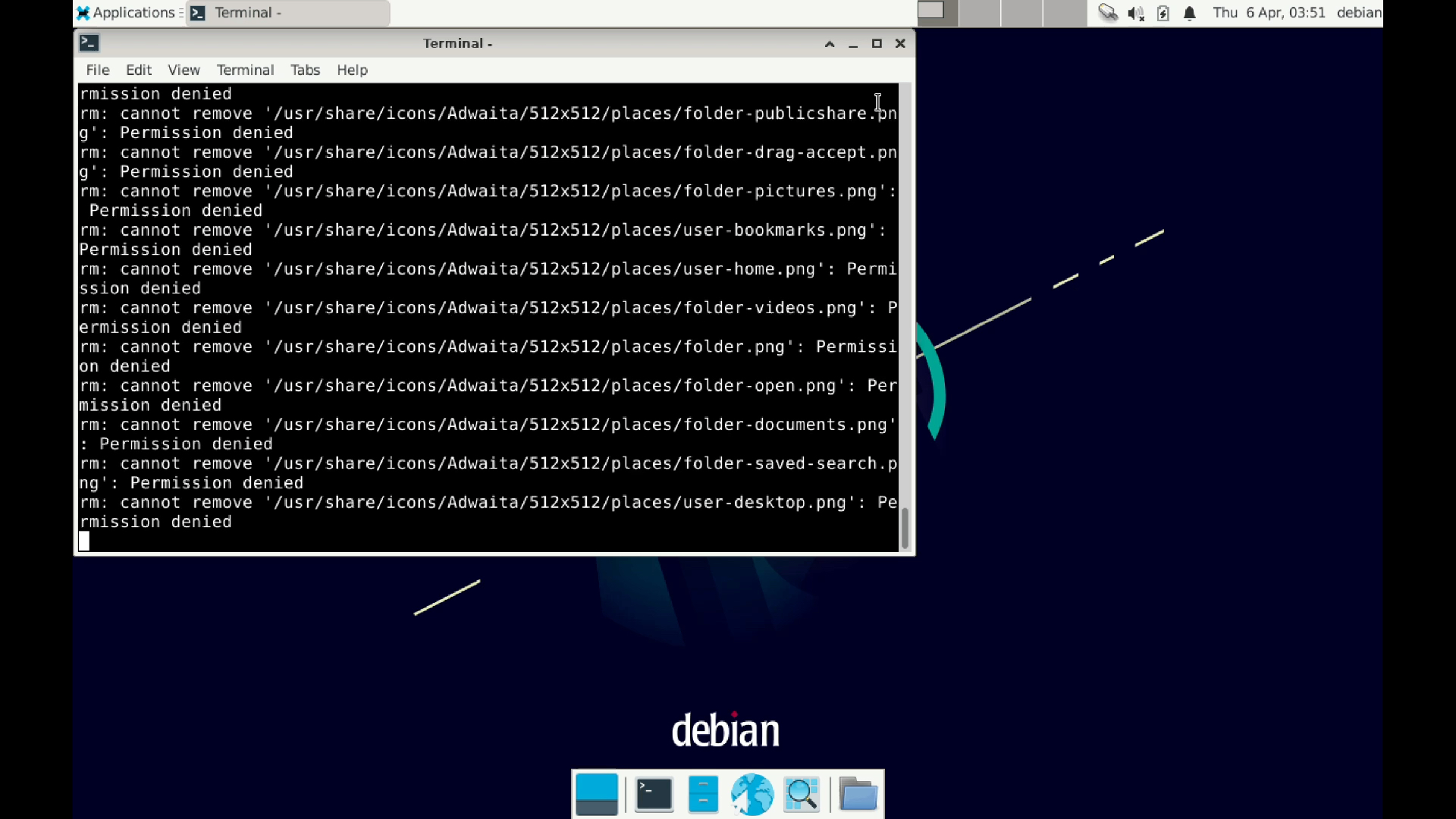Select the Terminal taskbar button
Viewport: 1456px width, 819px height.
[288, 13]
